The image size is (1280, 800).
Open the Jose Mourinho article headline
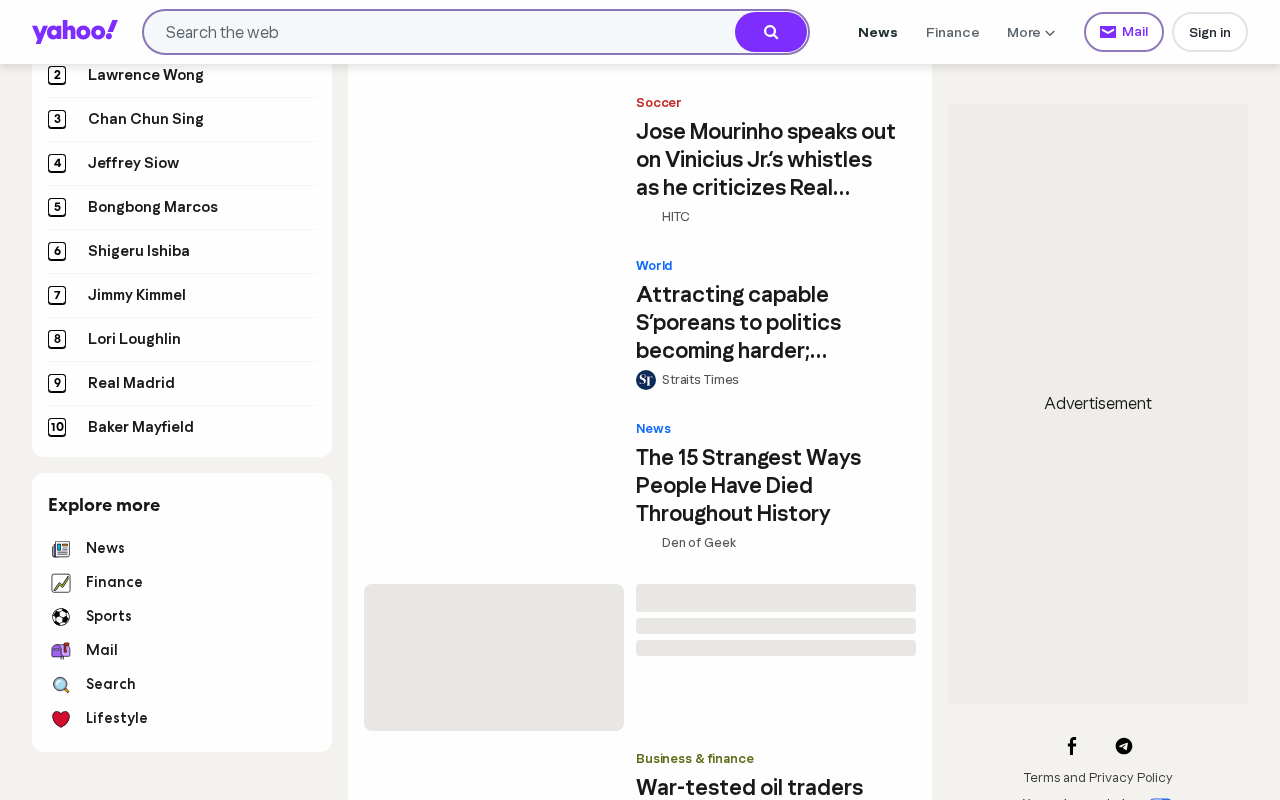point(766,159)
